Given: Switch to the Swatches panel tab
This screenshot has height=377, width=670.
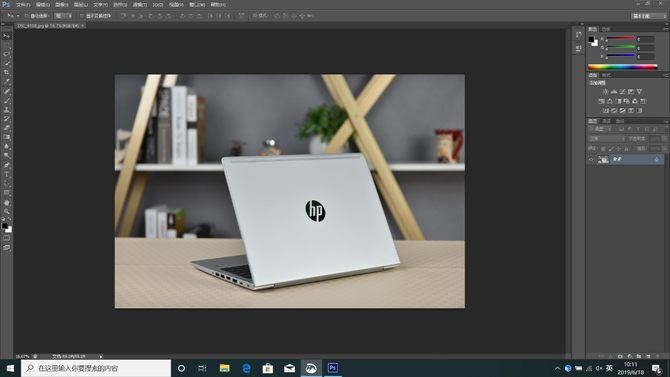Looking at the screenshot, I should coord(606,29).
